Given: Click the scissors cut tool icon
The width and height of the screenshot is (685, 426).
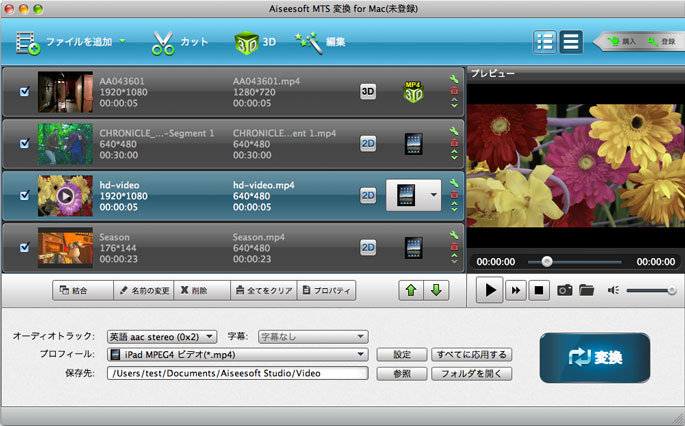Looking at the screenshot, I should coord(165,43).
